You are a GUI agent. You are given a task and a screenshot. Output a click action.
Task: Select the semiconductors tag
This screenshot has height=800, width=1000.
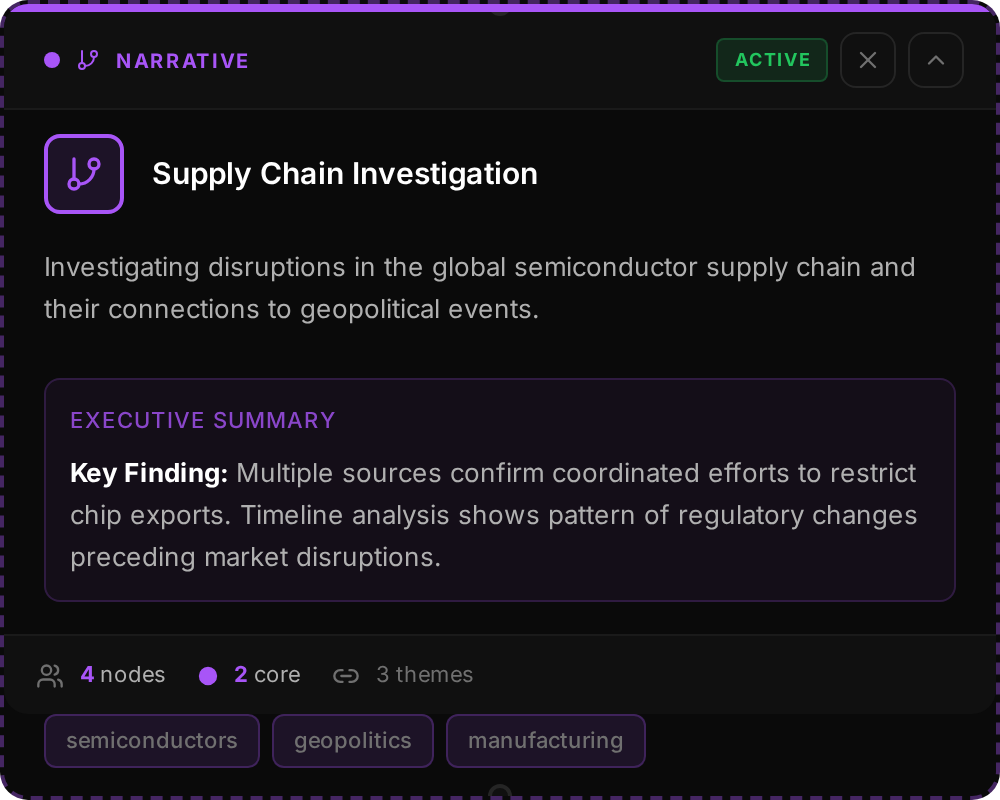152,741
